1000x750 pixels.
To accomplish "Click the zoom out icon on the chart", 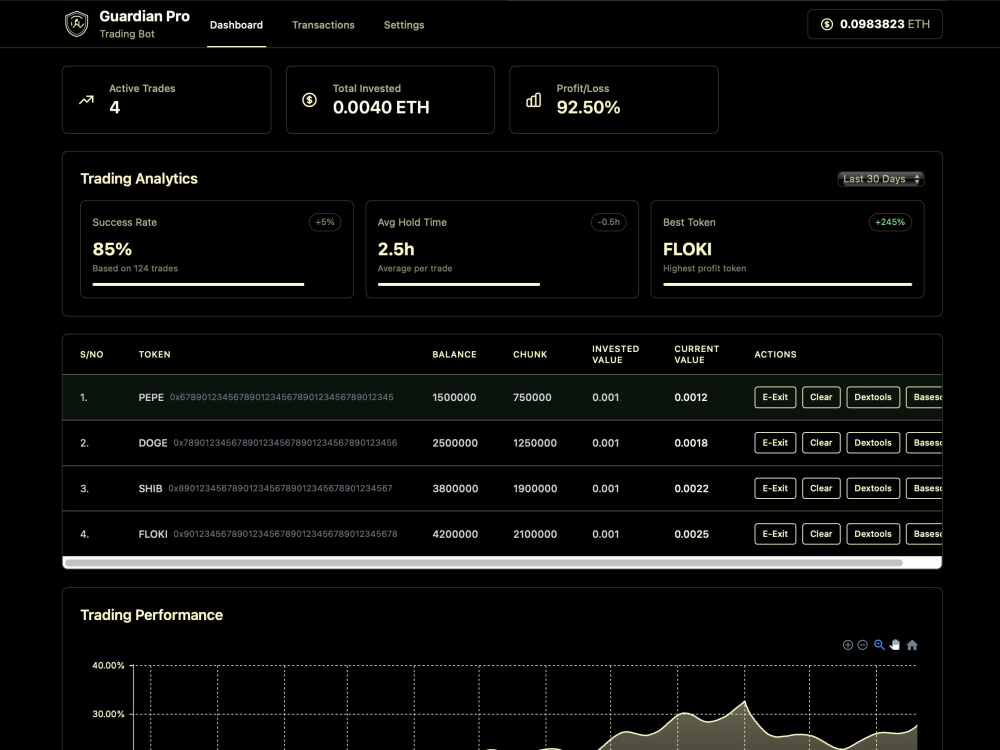I will [x=861, y=645].
